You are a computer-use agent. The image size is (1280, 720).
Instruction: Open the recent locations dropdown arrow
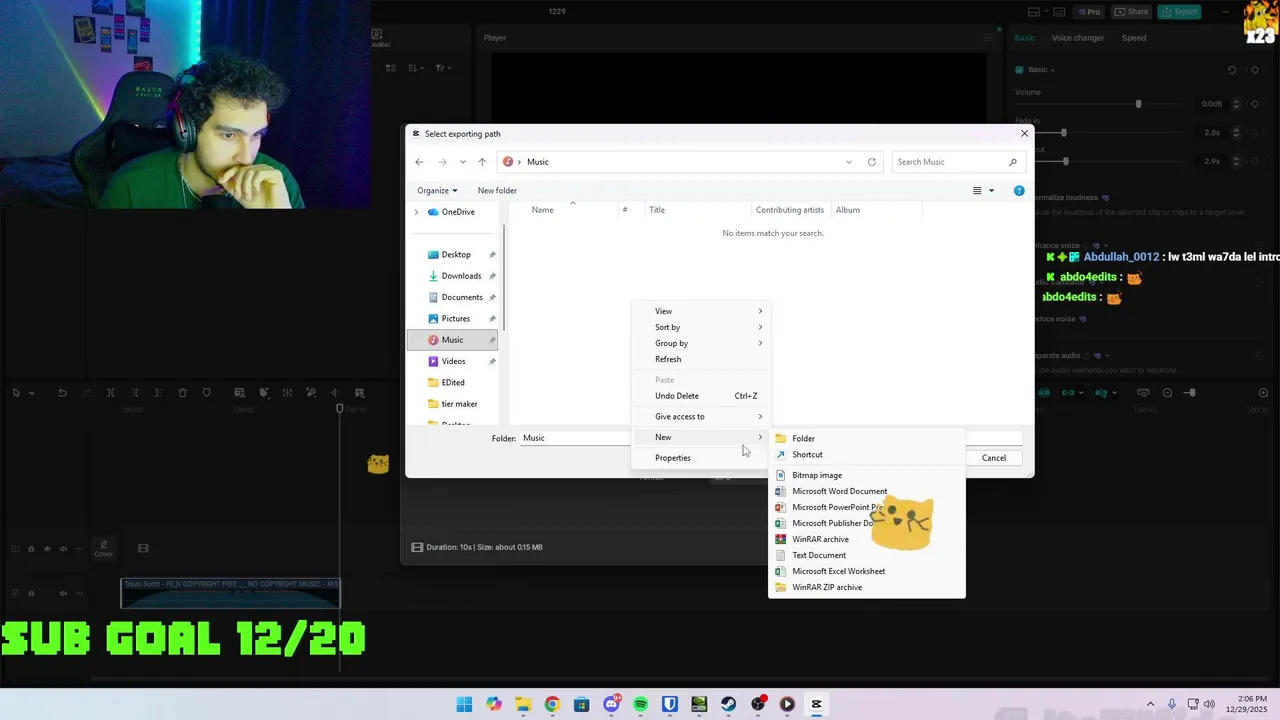[x=462, y=162]
